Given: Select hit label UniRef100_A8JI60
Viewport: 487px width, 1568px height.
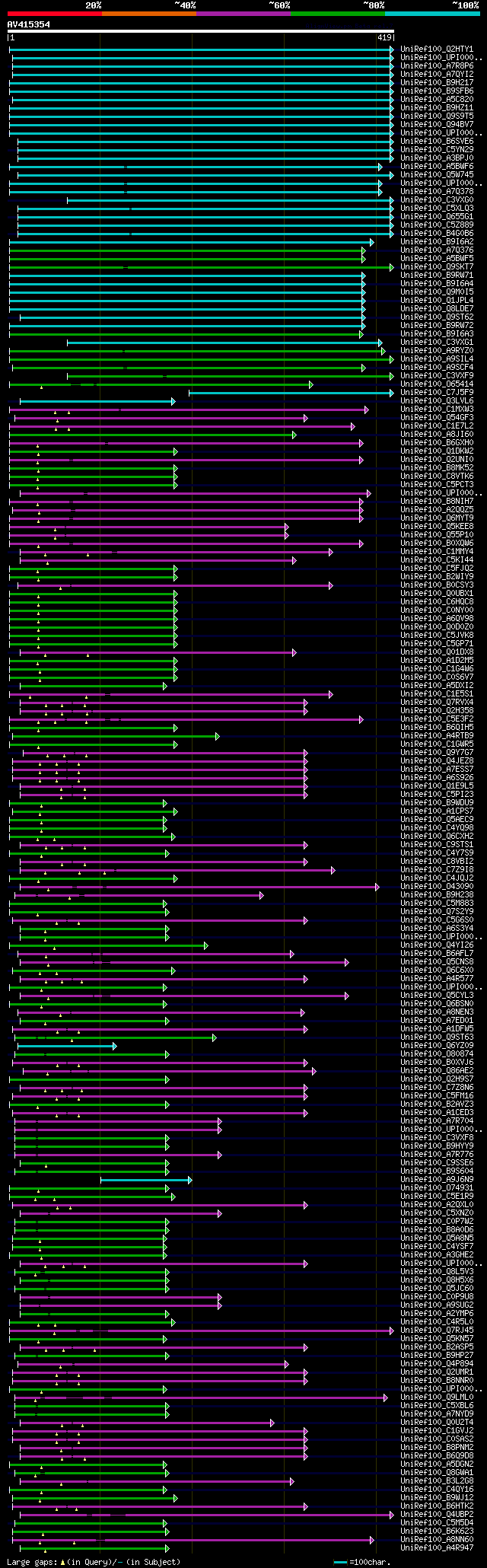Looking at the screenshot, I should [x=437, y=434].
